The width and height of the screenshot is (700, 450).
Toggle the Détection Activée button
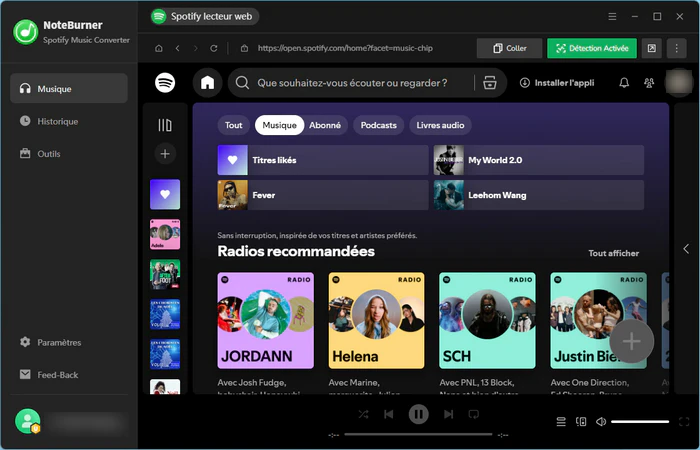click(592, 48)
